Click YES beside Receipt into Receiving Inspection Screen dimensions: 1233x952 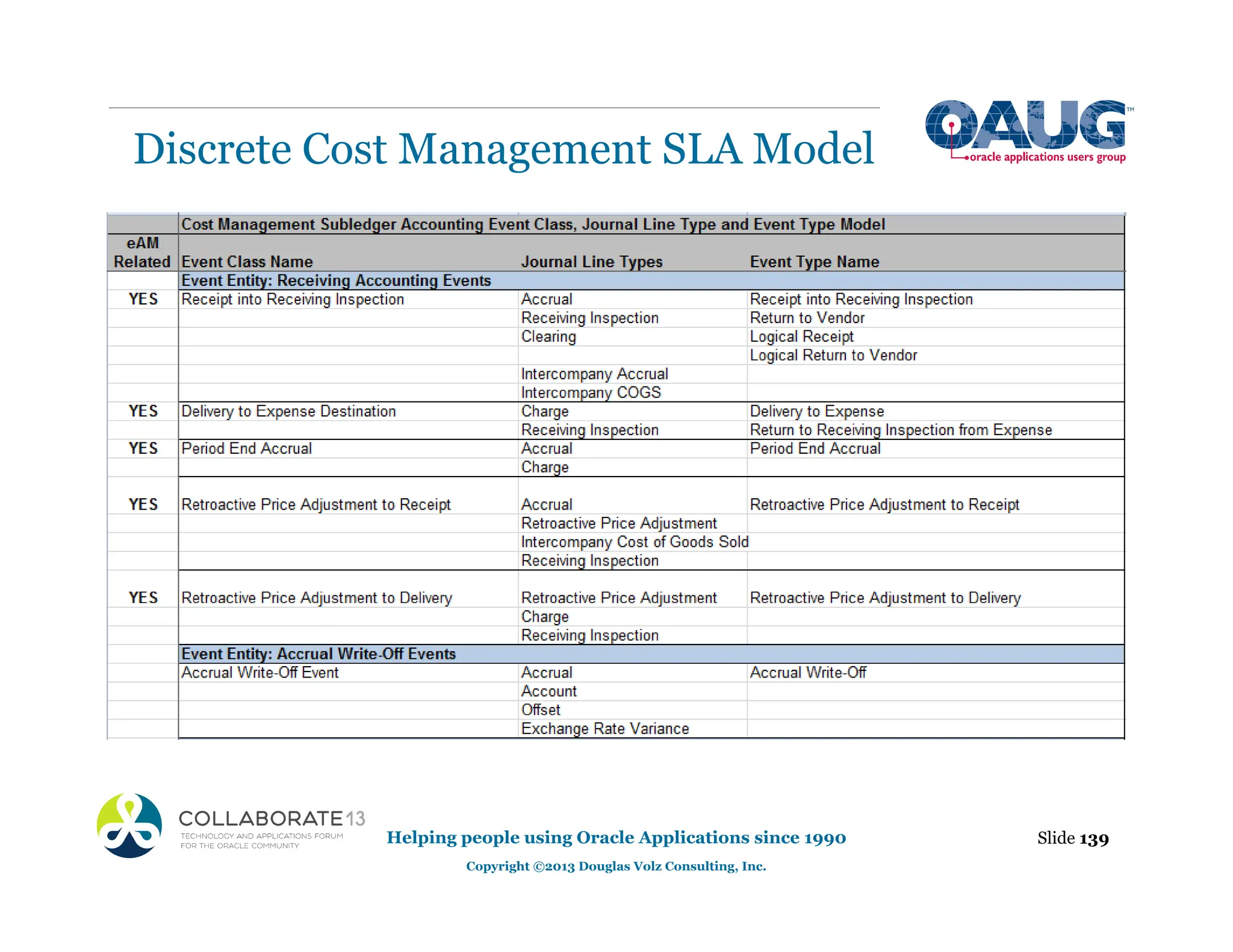tap(143, 299)
